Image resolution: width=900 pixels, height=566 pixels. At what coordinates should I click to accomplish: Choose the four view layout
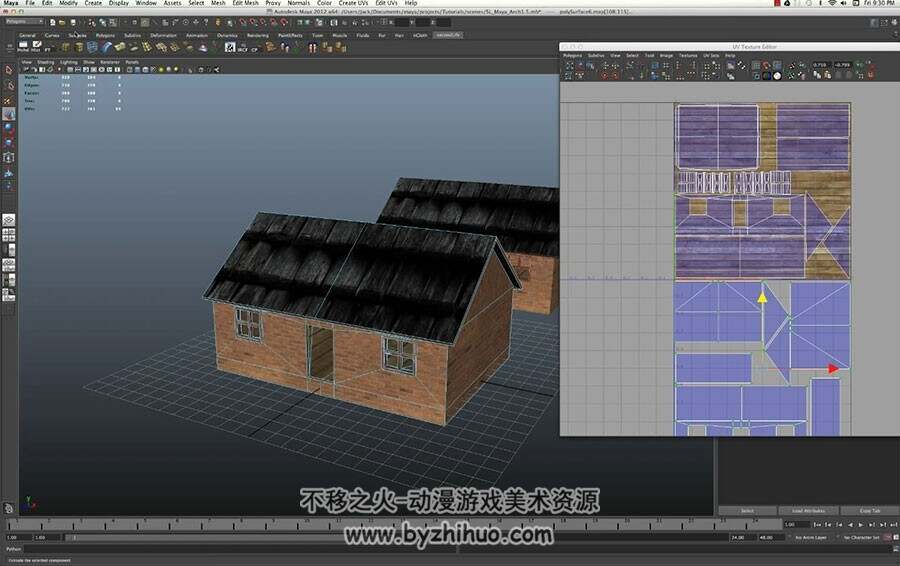[x=9, y=235]
